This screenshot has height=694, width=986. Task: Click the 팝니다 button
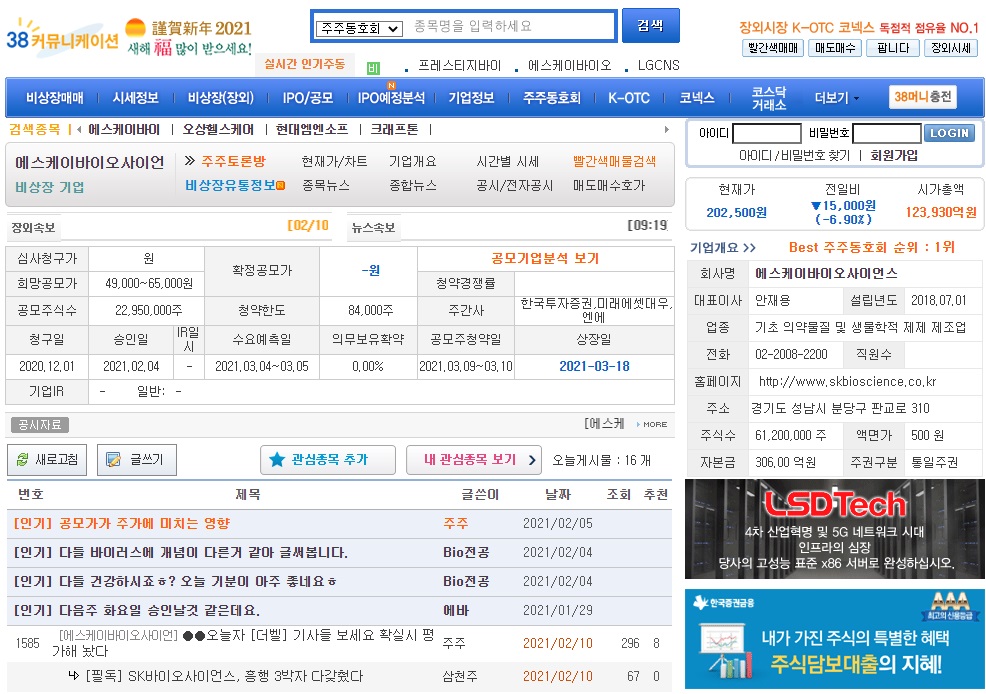(x=893, y=48)
